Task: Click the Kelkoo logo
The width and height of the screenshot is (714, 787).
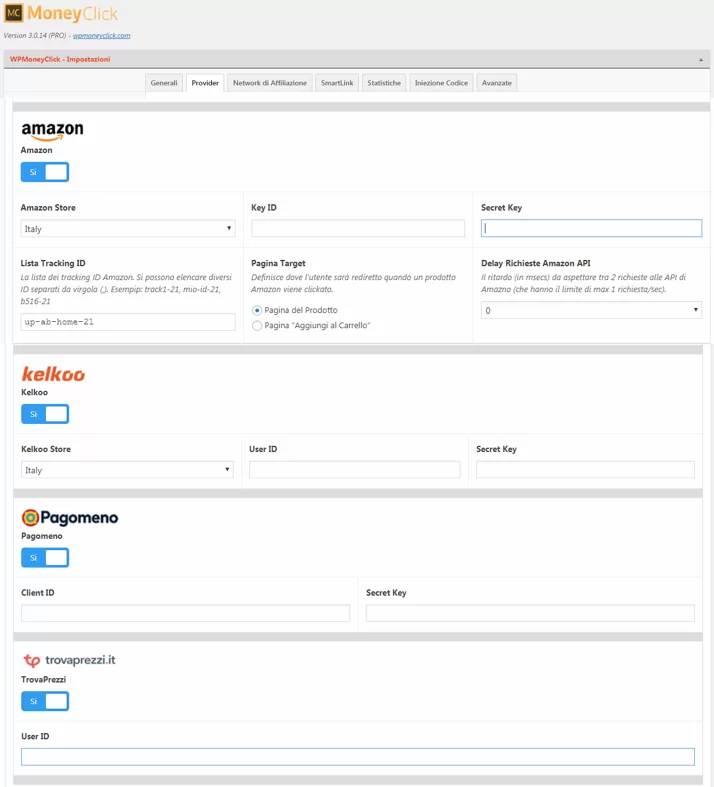Action: [x=53, y=374]
